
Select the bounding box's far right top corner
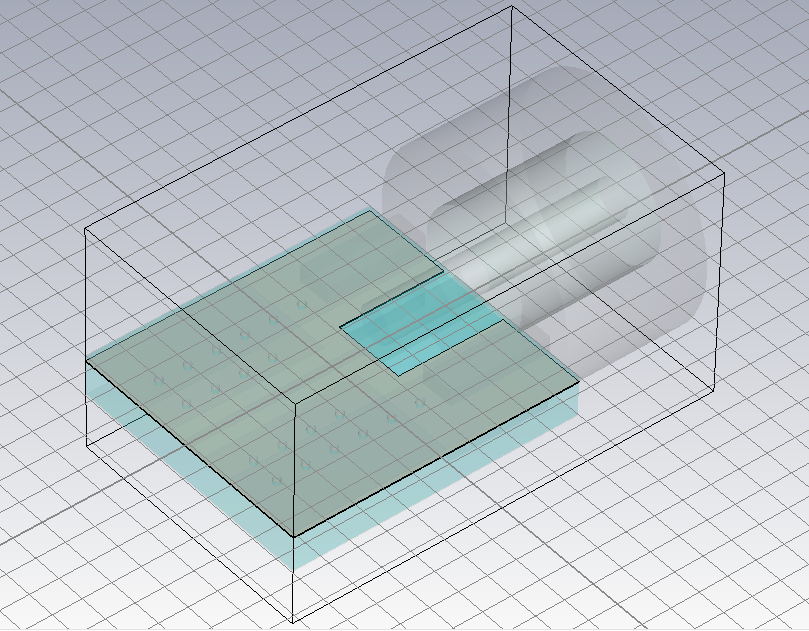722,179
